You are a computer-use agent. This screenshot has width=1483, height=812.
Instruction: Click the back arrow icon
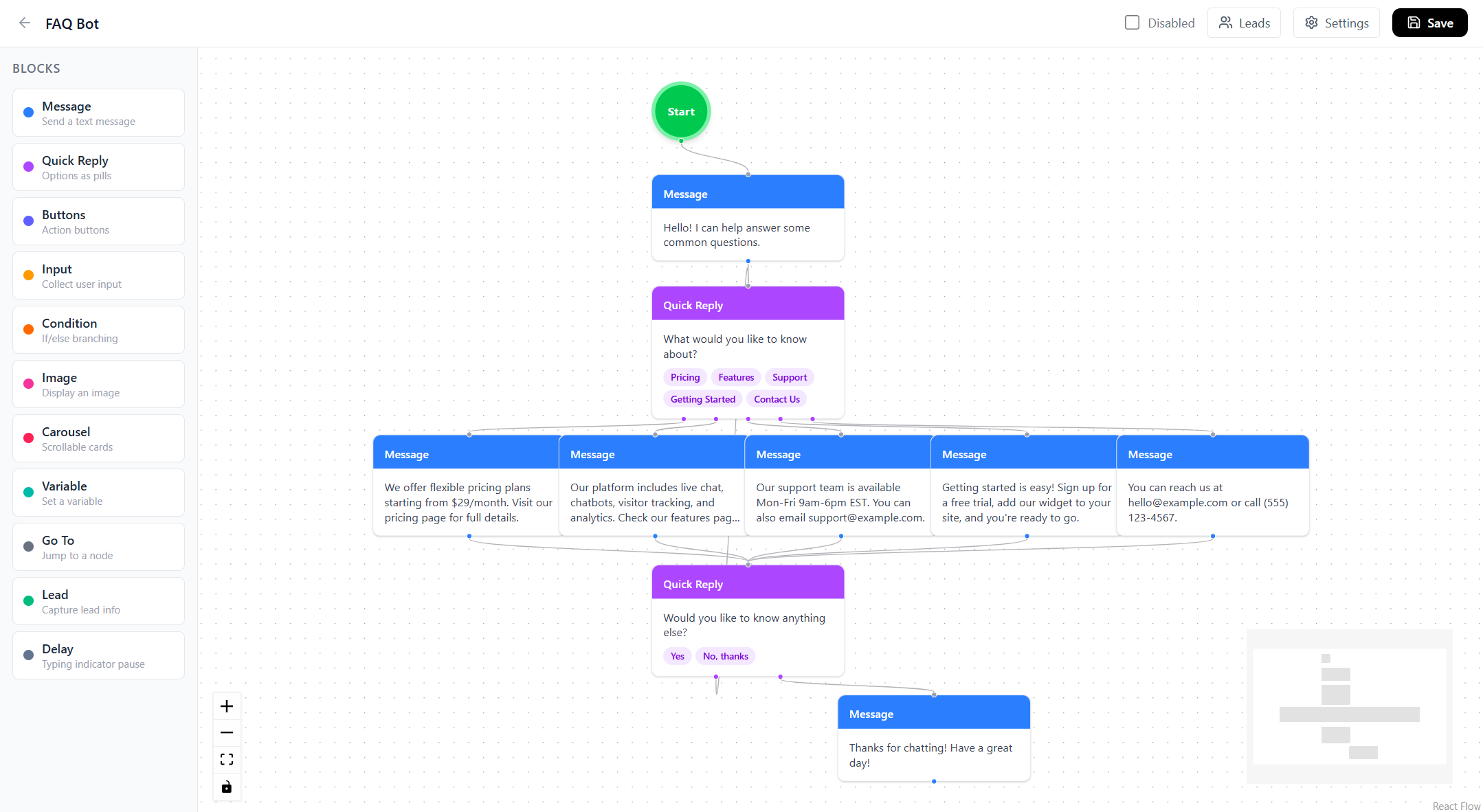pos(25,23)
